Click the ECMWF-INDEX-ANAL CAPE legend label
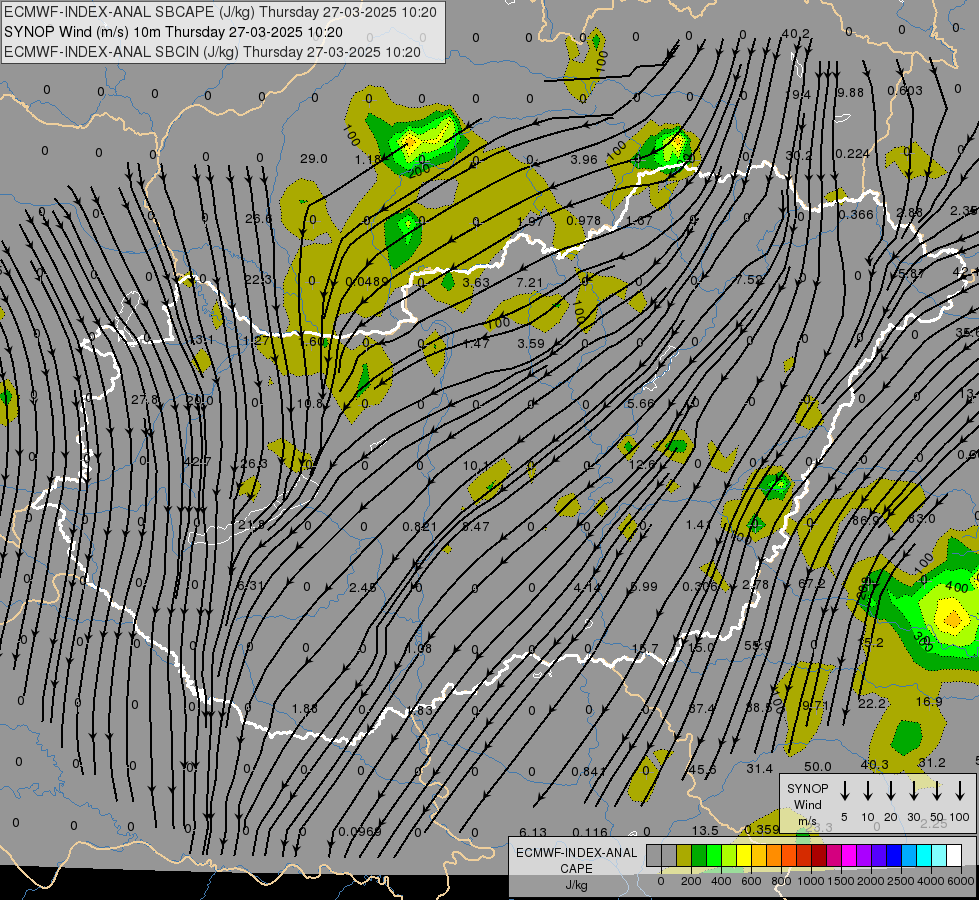This screenshot has height=900, width=979. click(576, 861)
